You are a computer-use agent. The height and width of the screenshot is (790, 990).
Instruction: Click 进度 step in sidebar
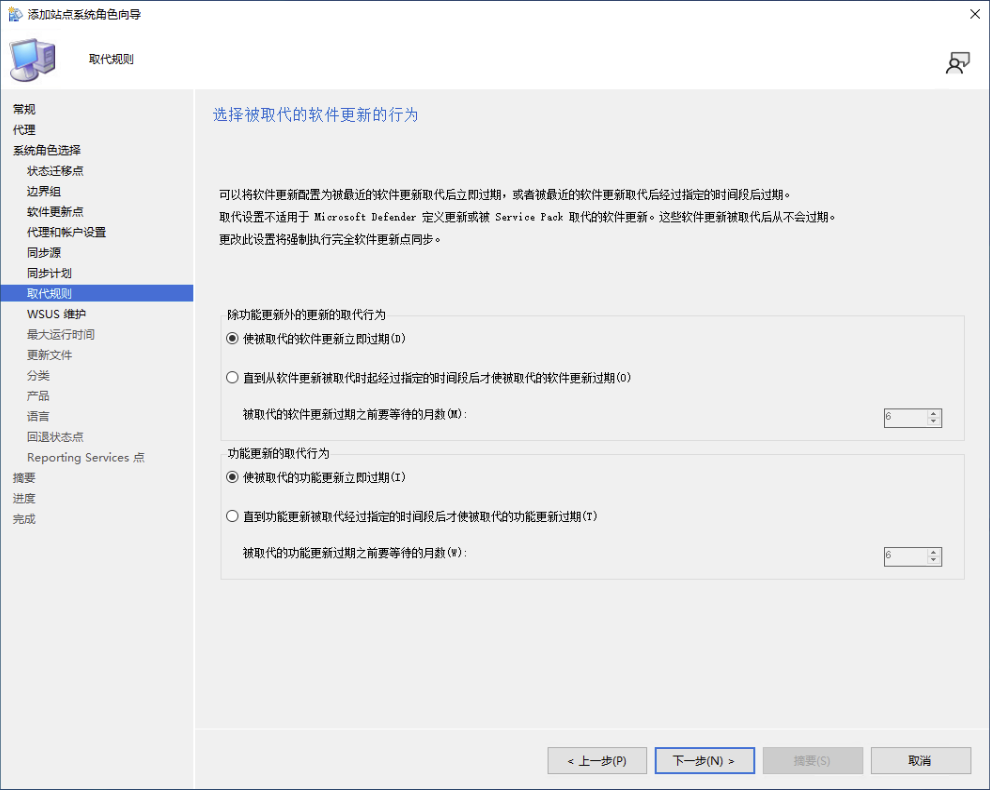point(24,498)
